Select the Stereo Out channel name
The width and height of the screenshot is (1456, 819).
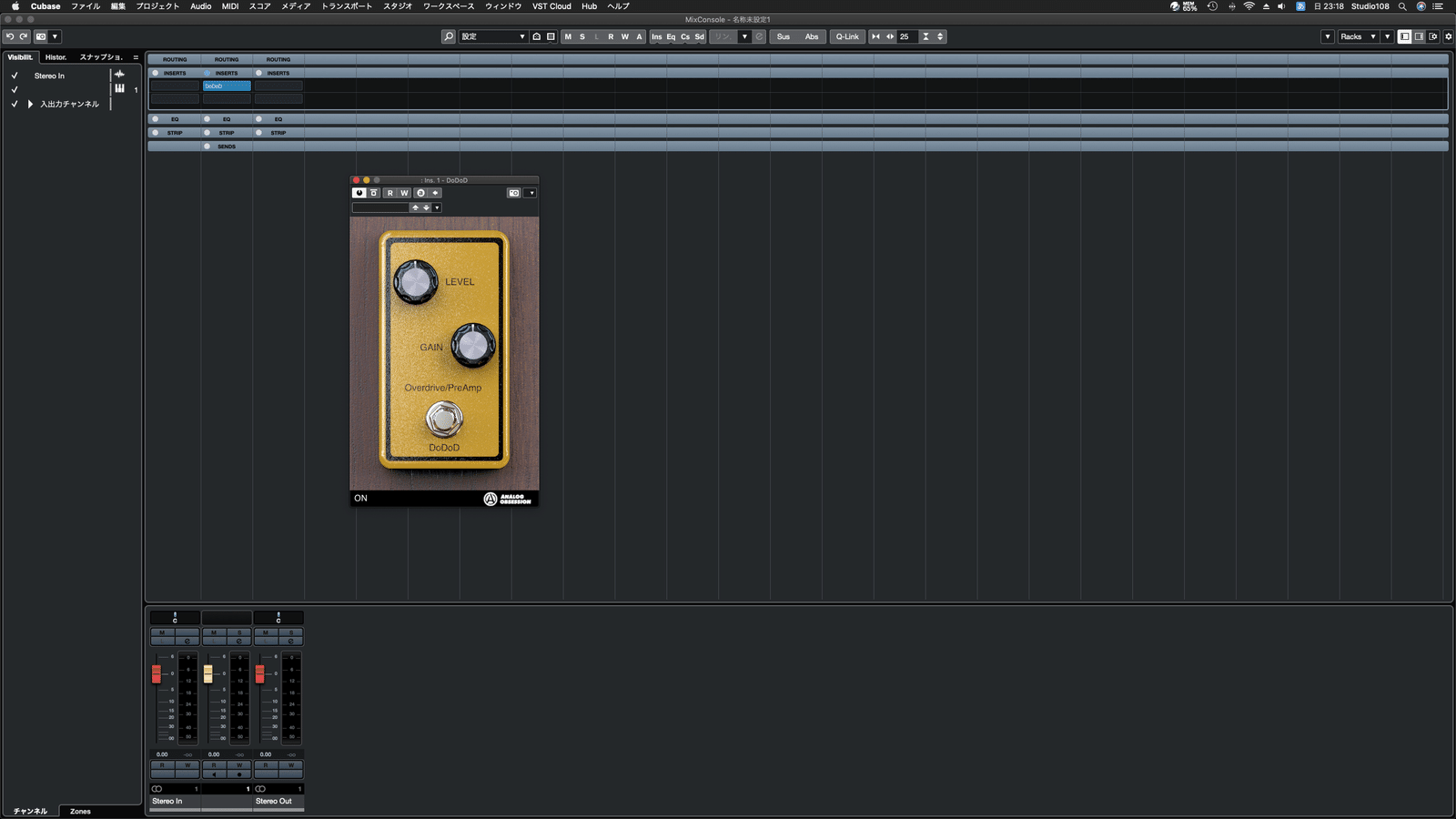point(274,801)
